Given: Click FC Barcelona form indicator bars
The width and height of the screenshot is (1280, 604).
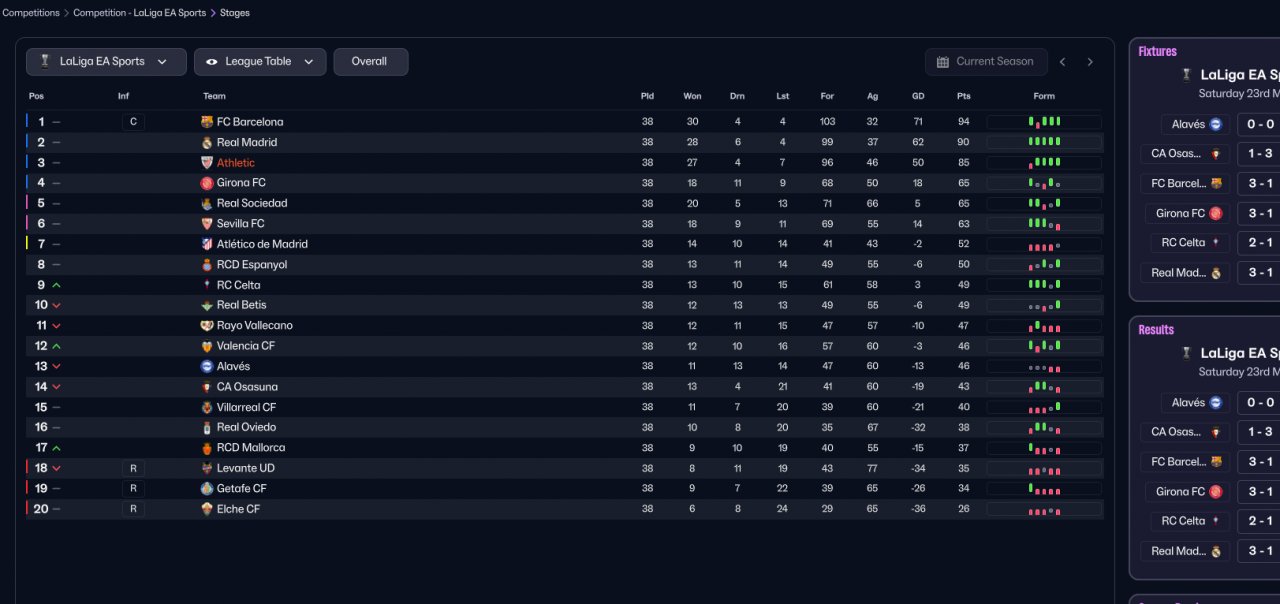Looking at the screenshot, I should 1044,122.
